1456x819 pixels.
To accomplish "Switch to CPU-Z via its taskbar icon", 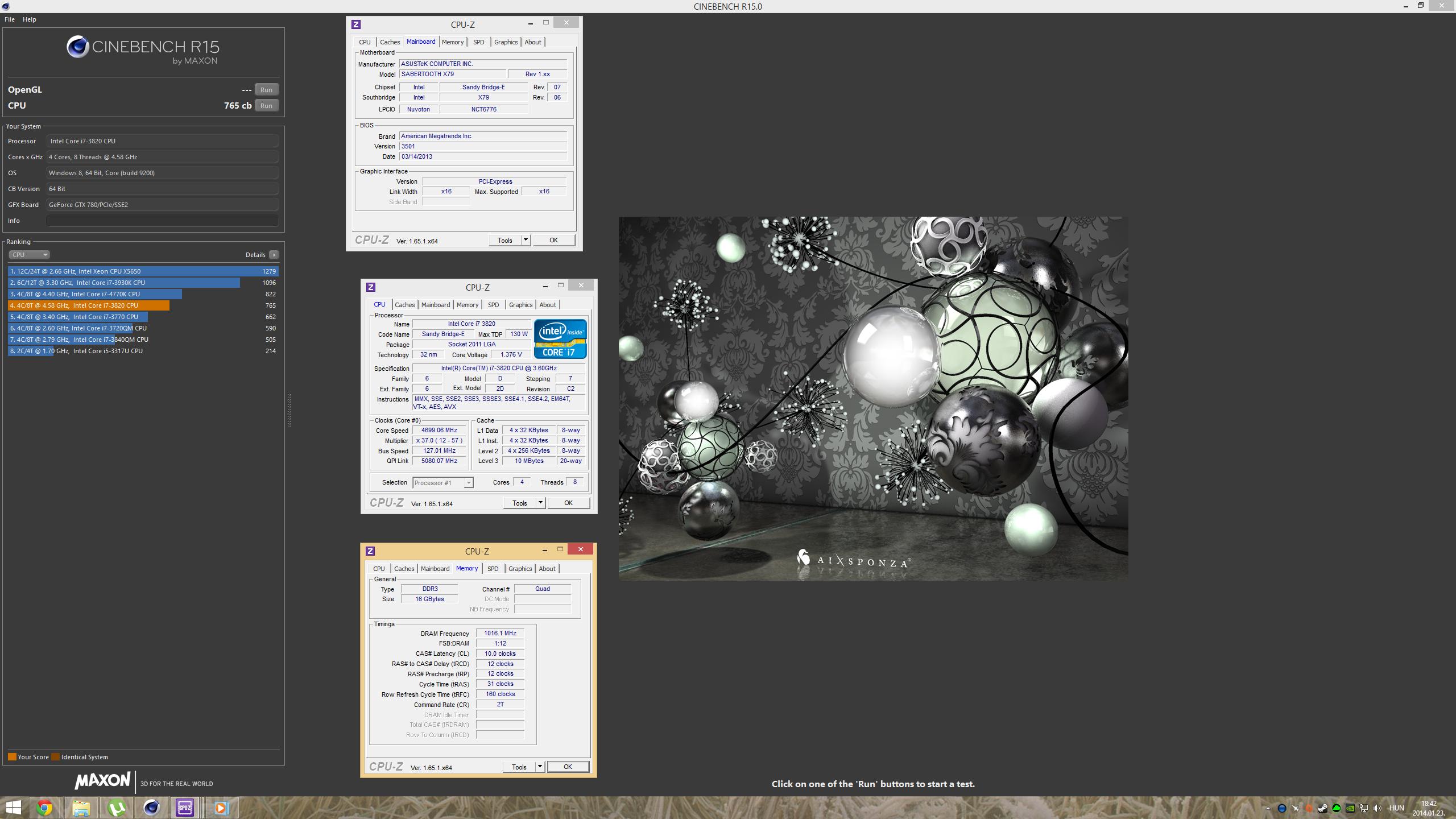I will 185,808.
